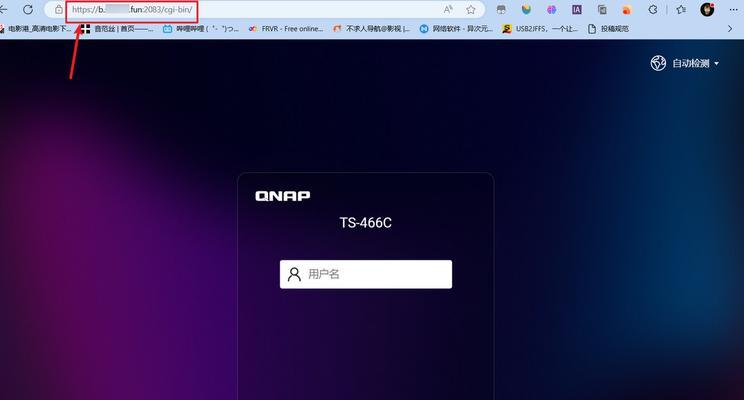Open the Collections copy-pages icon
744x400 pixels.
click(602, 9)
